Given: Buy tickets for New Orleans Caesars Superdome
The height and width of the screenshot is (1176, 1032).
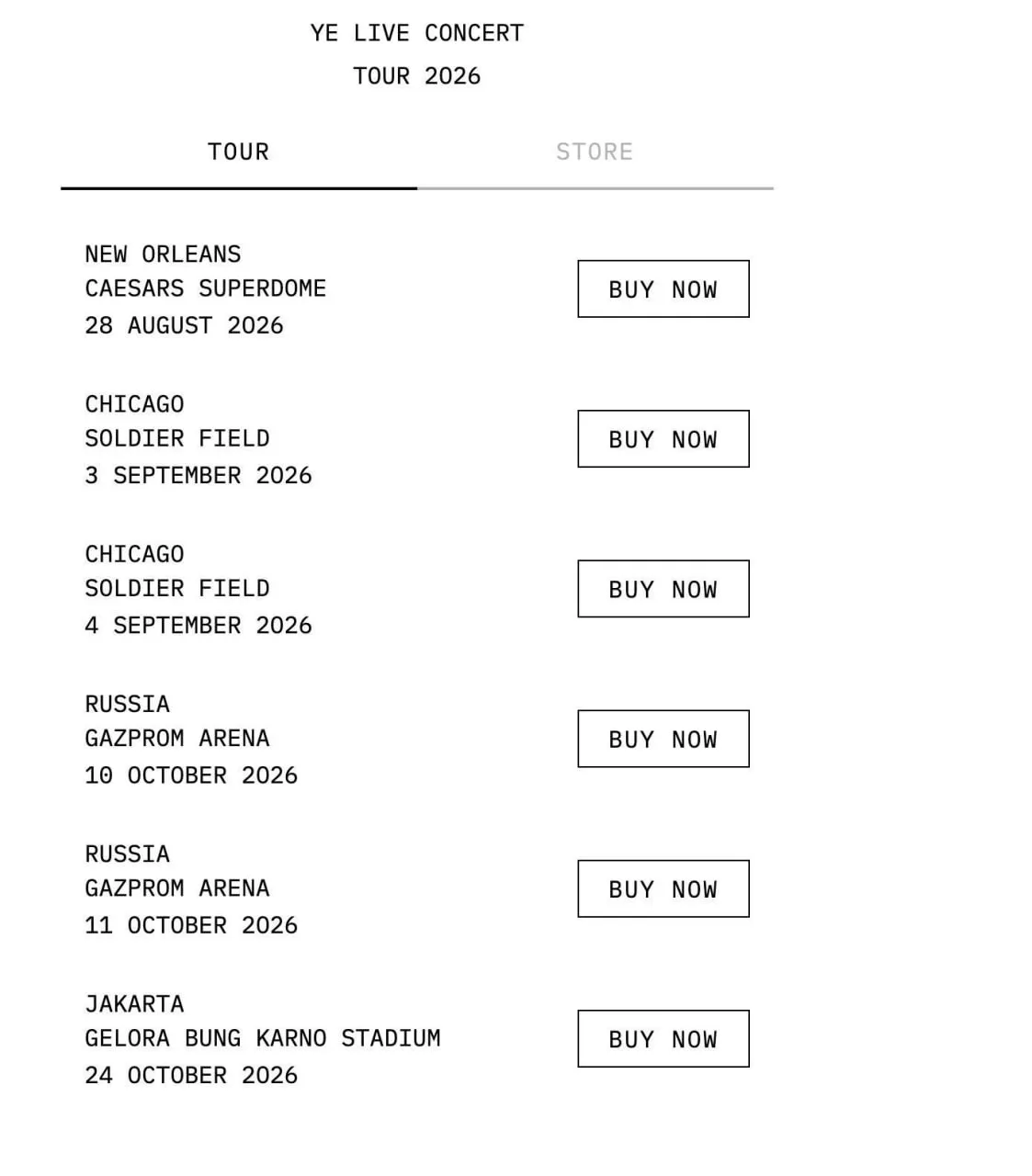Looking at the screenshot, I should click(x=663, y=289).
